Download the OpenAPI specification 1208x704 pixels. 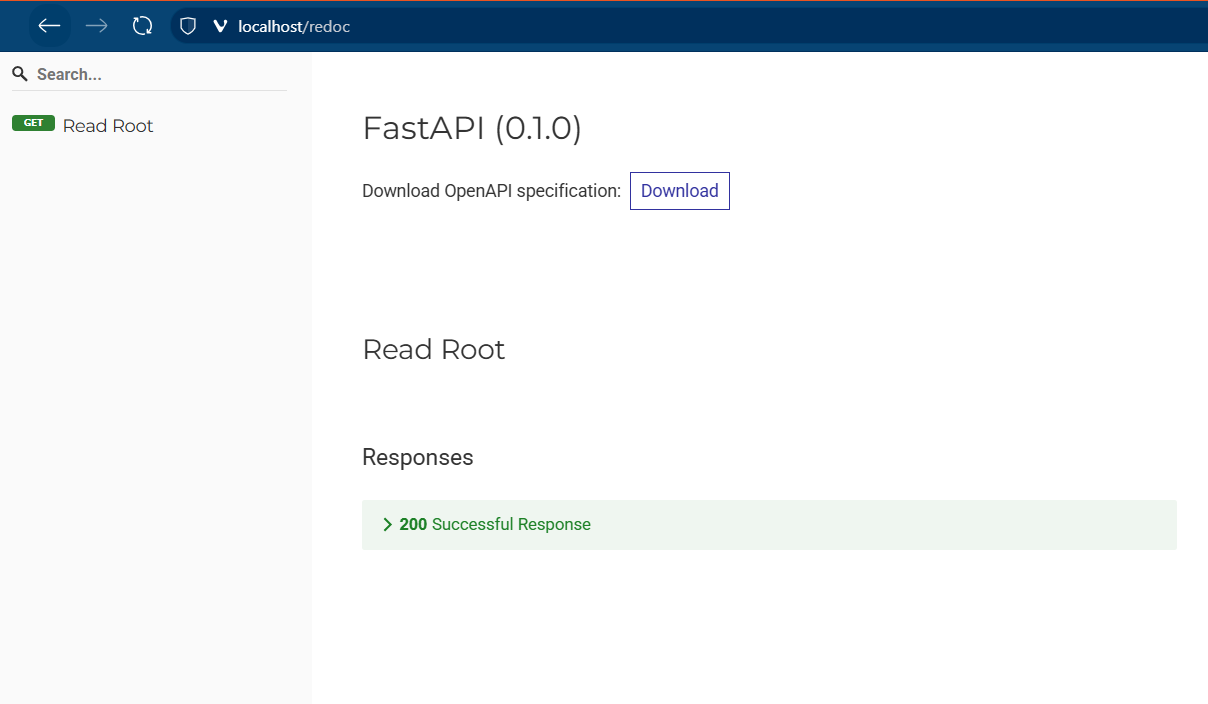click(679, 191)
